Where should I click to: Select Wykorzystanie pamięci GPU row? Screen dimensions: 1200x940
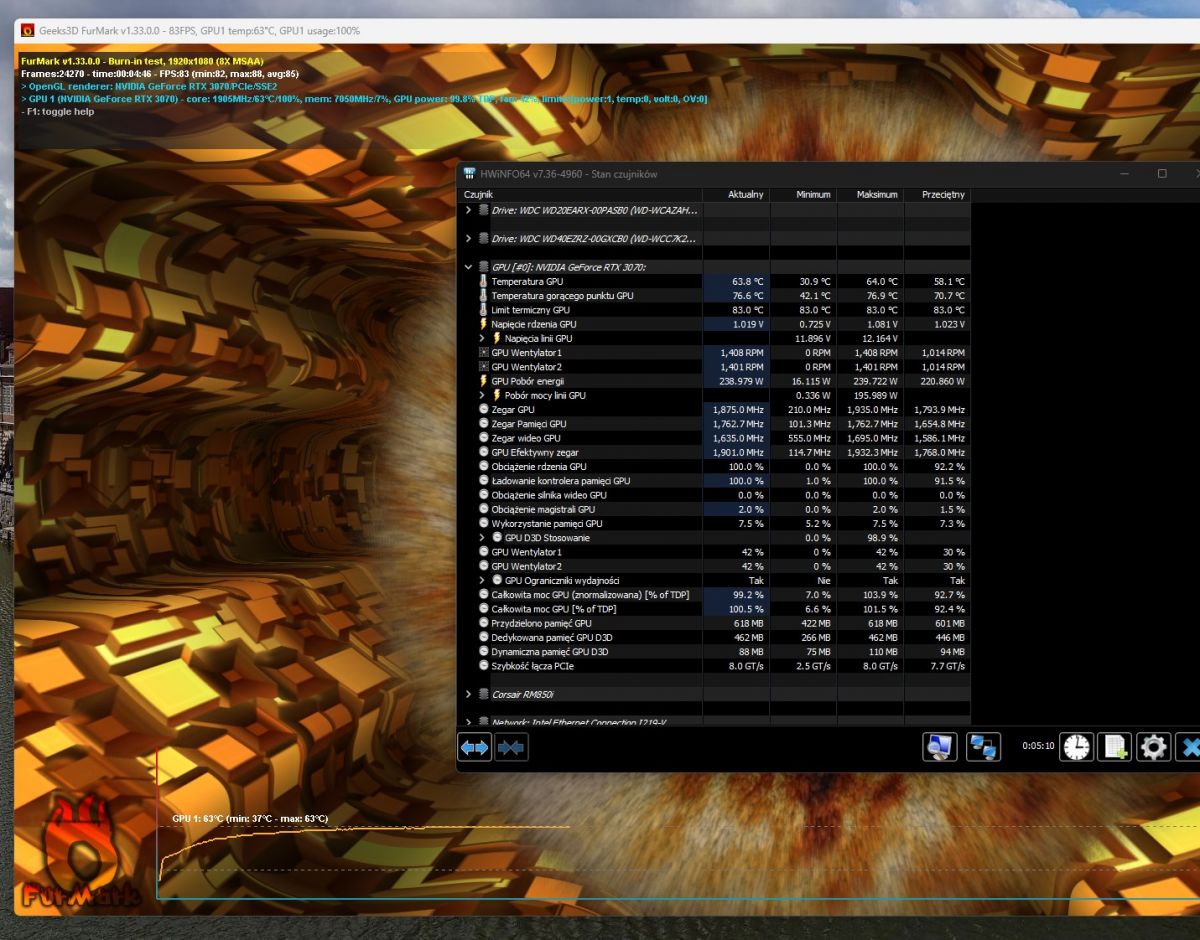coord(715,524)
